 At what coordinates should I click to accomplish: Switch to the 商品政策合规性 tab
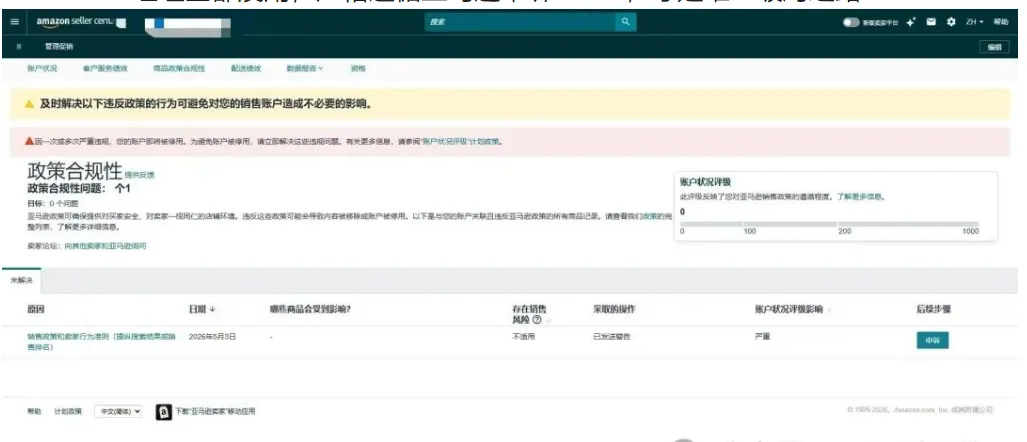(179, 68)
